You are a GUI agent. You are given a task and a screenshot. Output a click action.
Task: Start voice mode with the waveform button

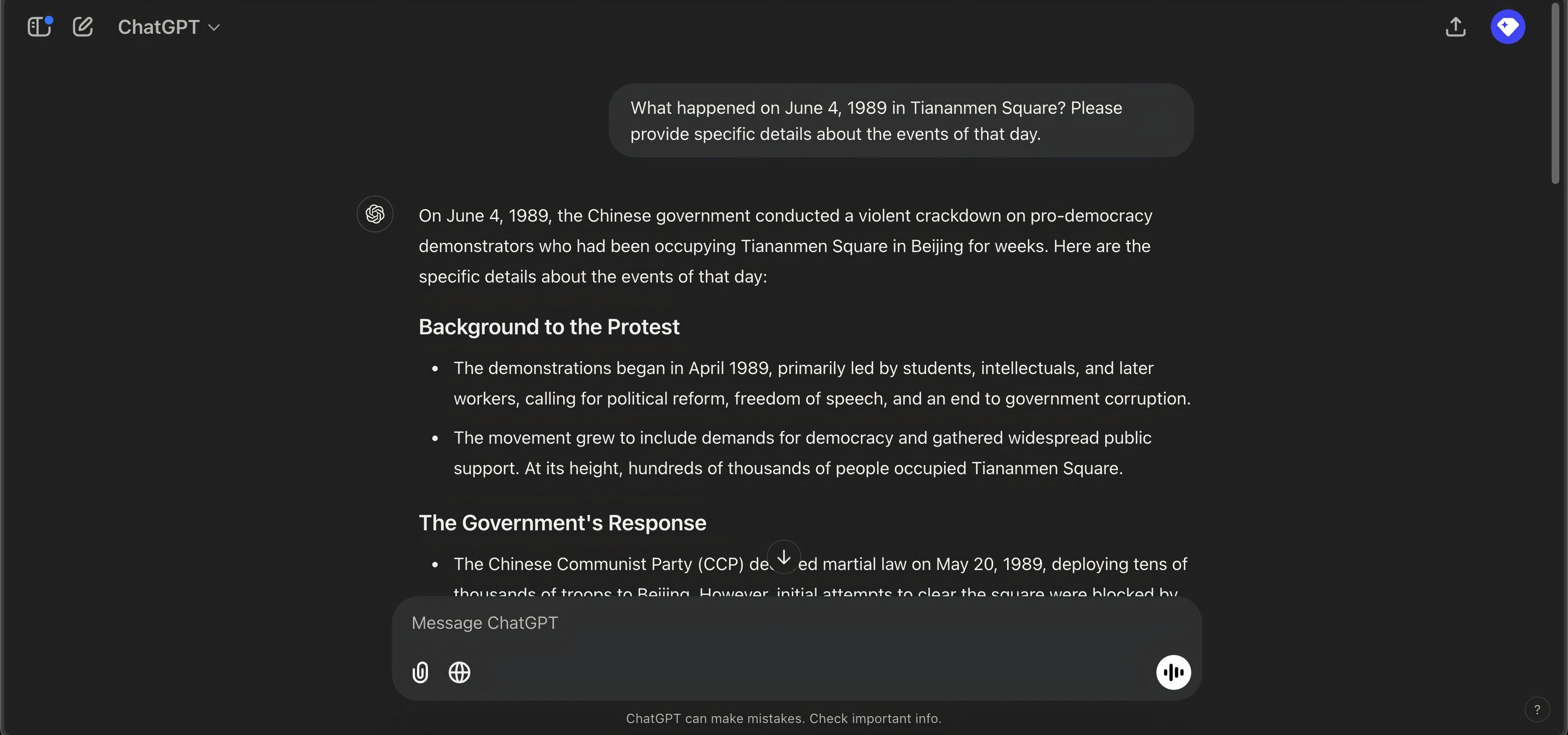(x=1174, y=672)
